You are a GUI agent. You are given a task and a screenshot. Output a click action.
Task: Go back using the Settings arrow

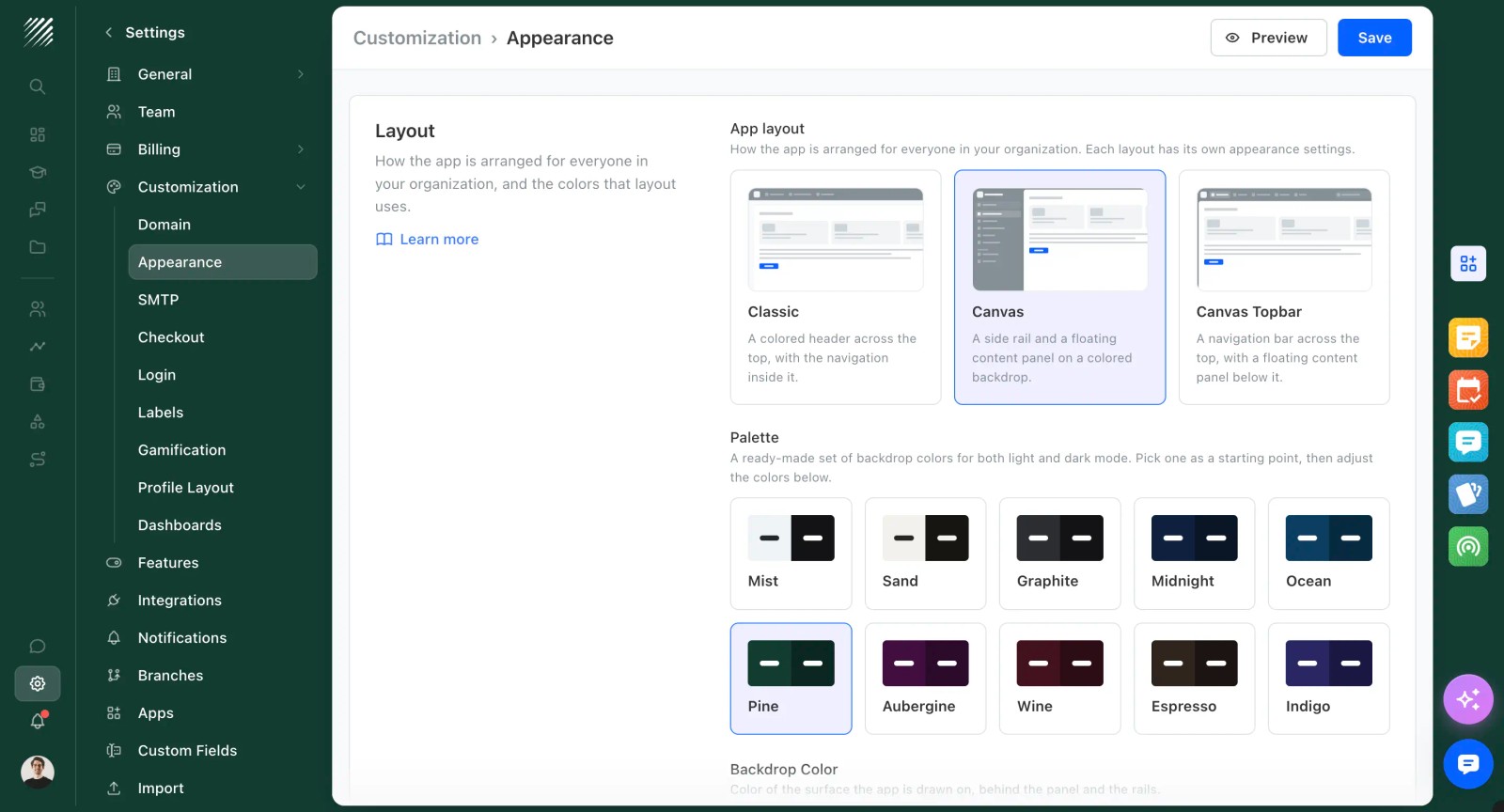(109, 32)
